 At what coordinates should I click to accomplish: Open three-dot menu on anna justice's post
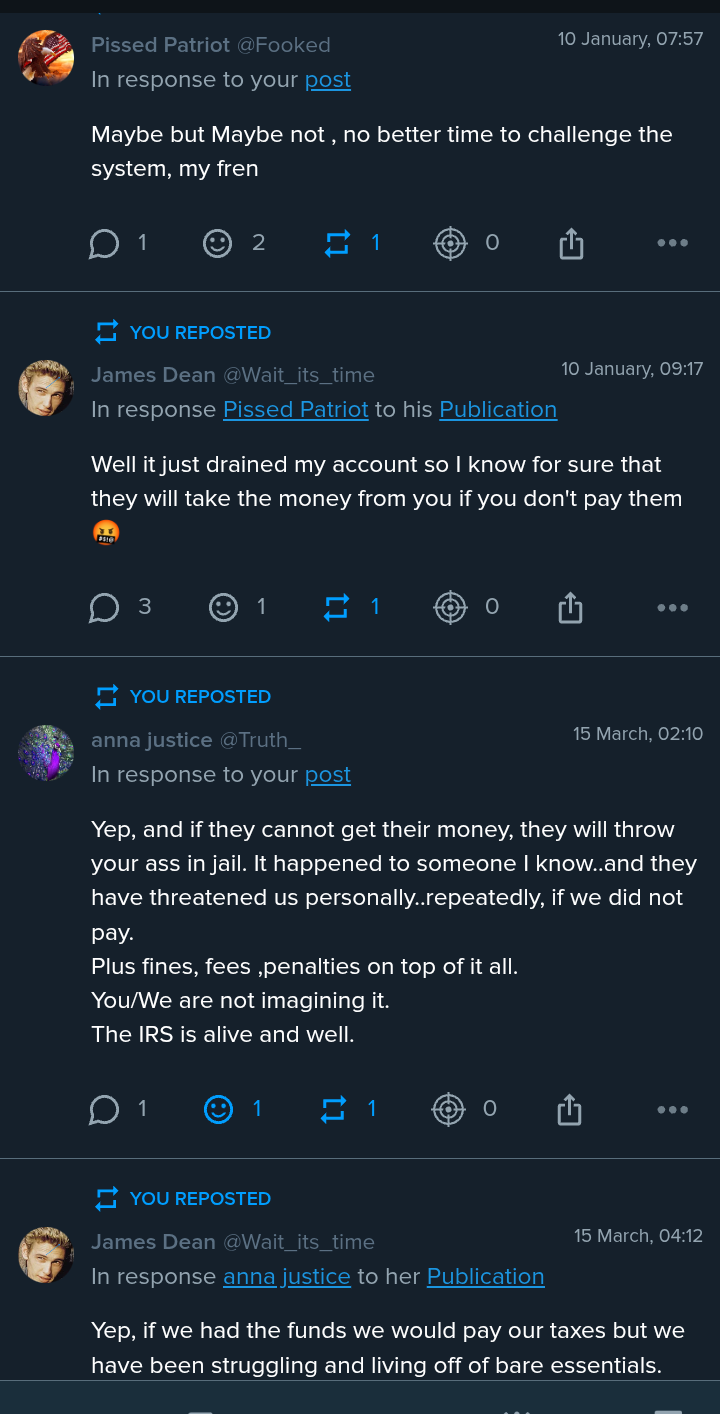672,1109
